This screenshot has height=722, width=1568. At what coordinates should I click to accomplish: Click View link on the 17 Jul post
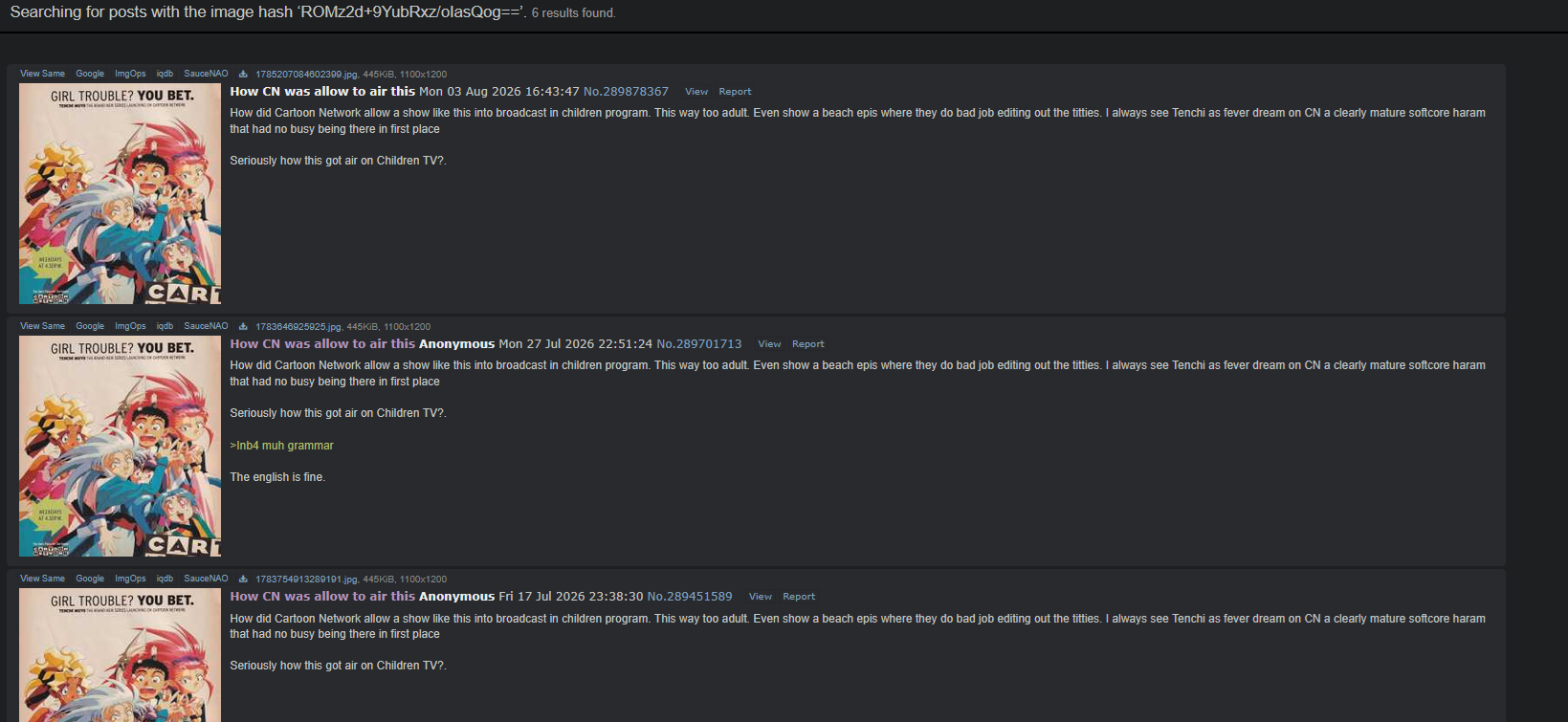[x=761, y=597]
